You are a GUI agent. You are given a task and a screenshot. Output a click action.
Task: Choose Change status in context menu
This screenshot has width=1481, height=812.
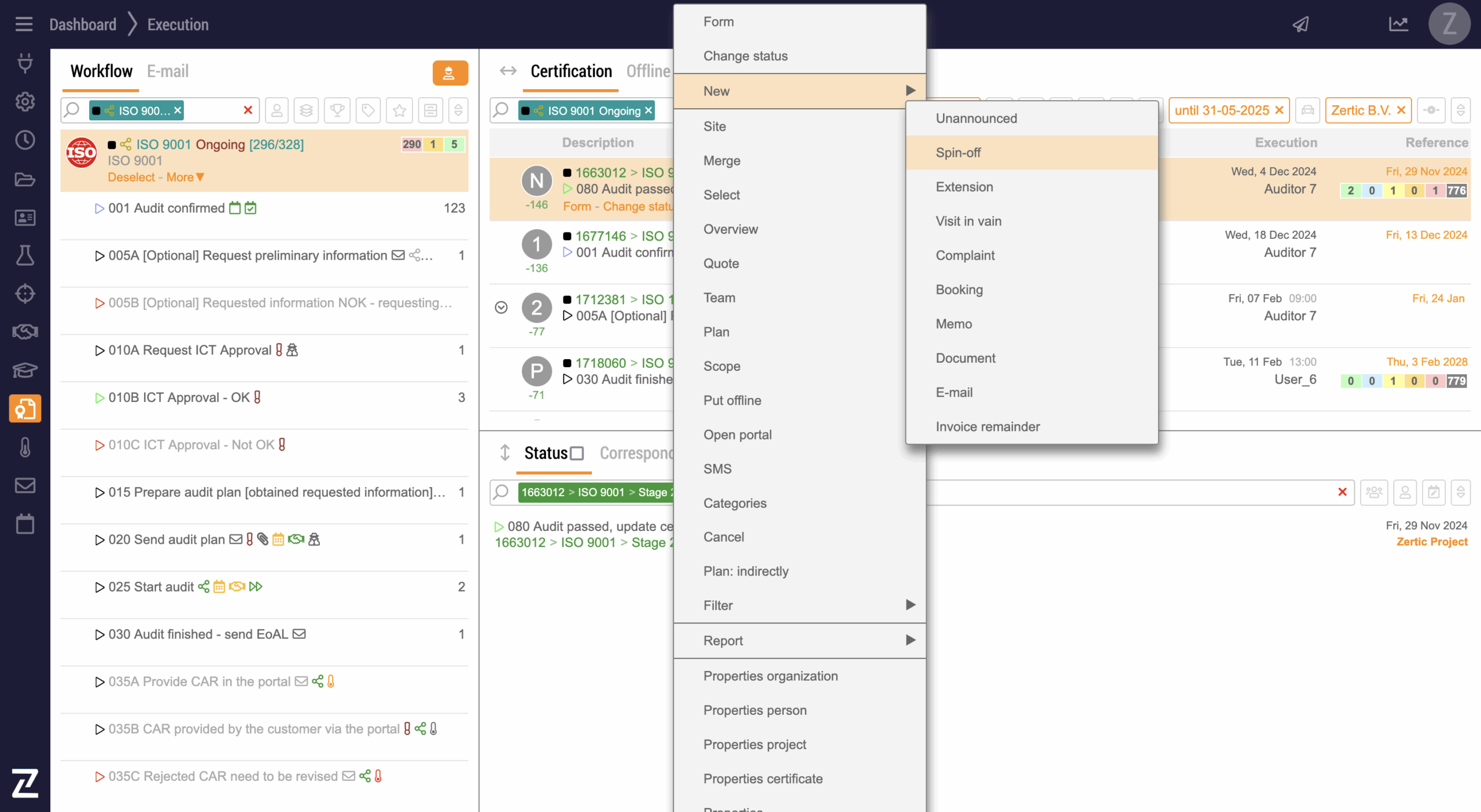[x=745, y=56]
